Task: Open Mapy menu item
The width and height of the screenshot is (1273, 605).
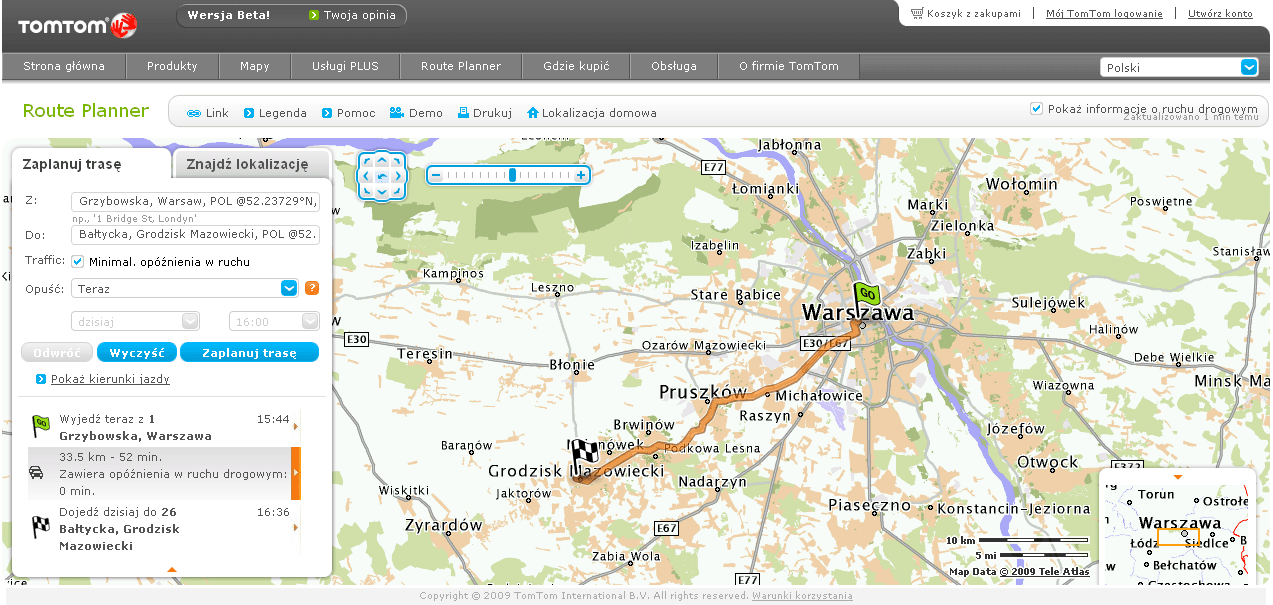Action: click(255, 66)
